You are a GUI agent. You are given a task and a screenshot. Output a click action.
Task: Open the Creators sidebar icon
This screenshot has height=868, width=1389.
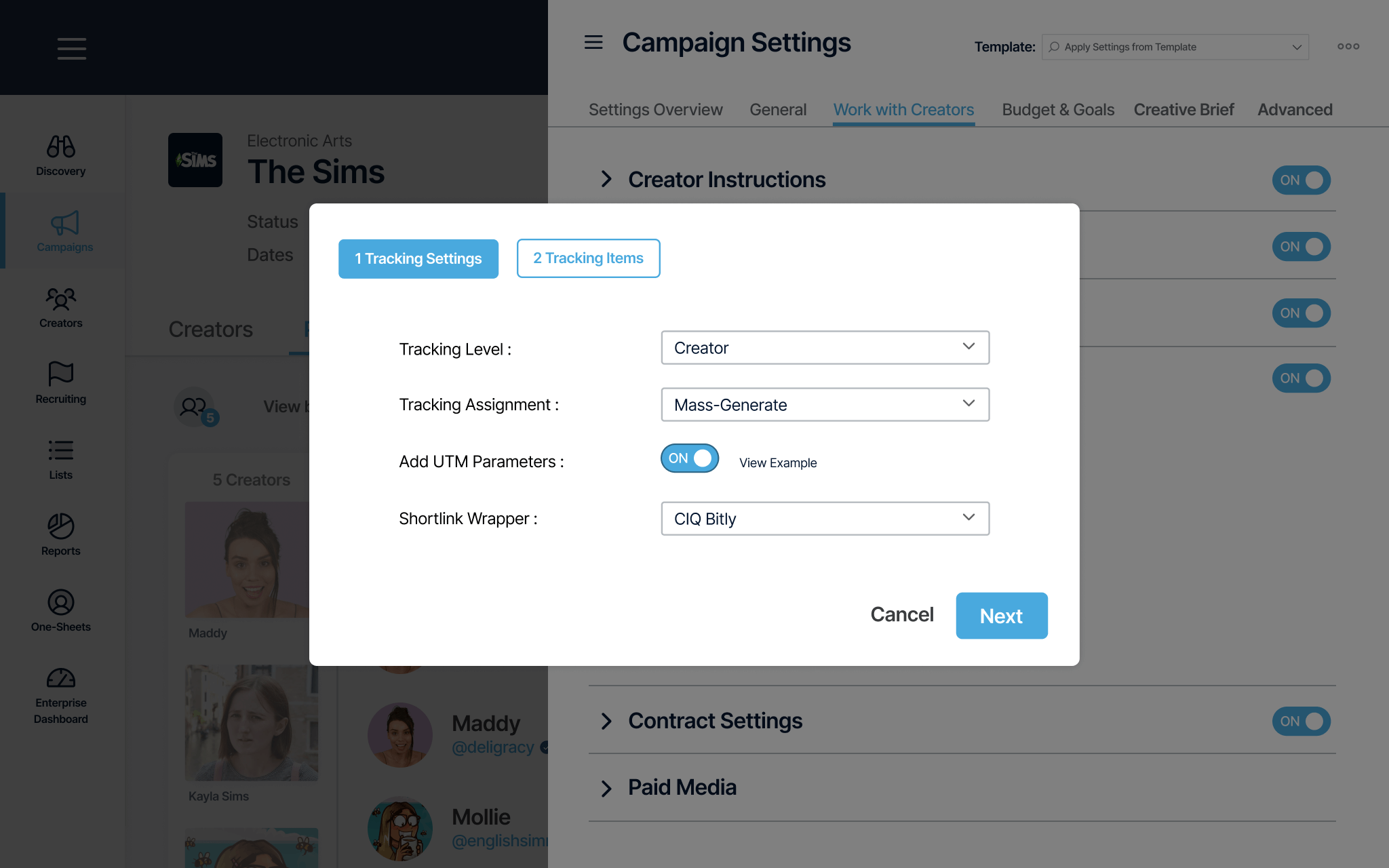point(61,299)
